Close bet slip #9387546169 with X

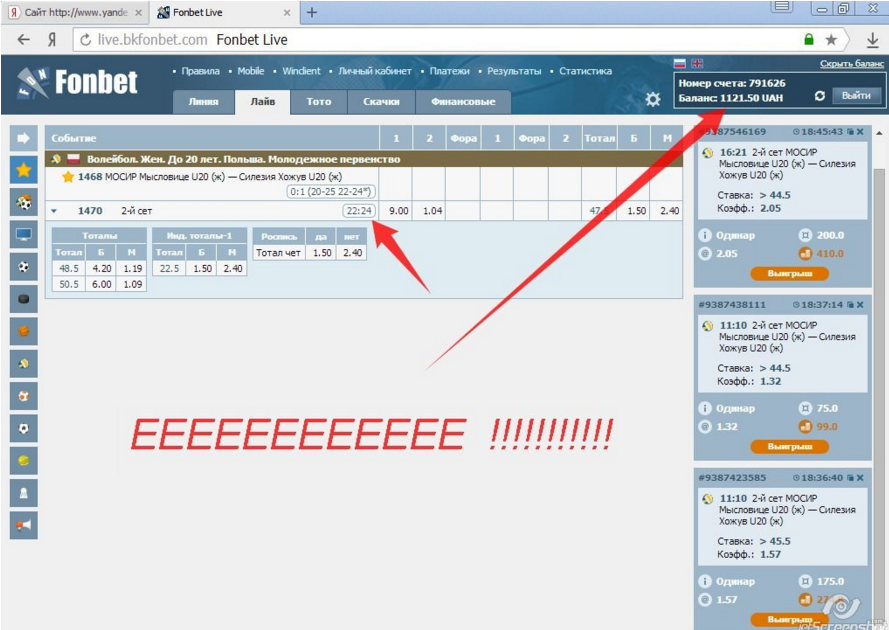click(860, 132)
